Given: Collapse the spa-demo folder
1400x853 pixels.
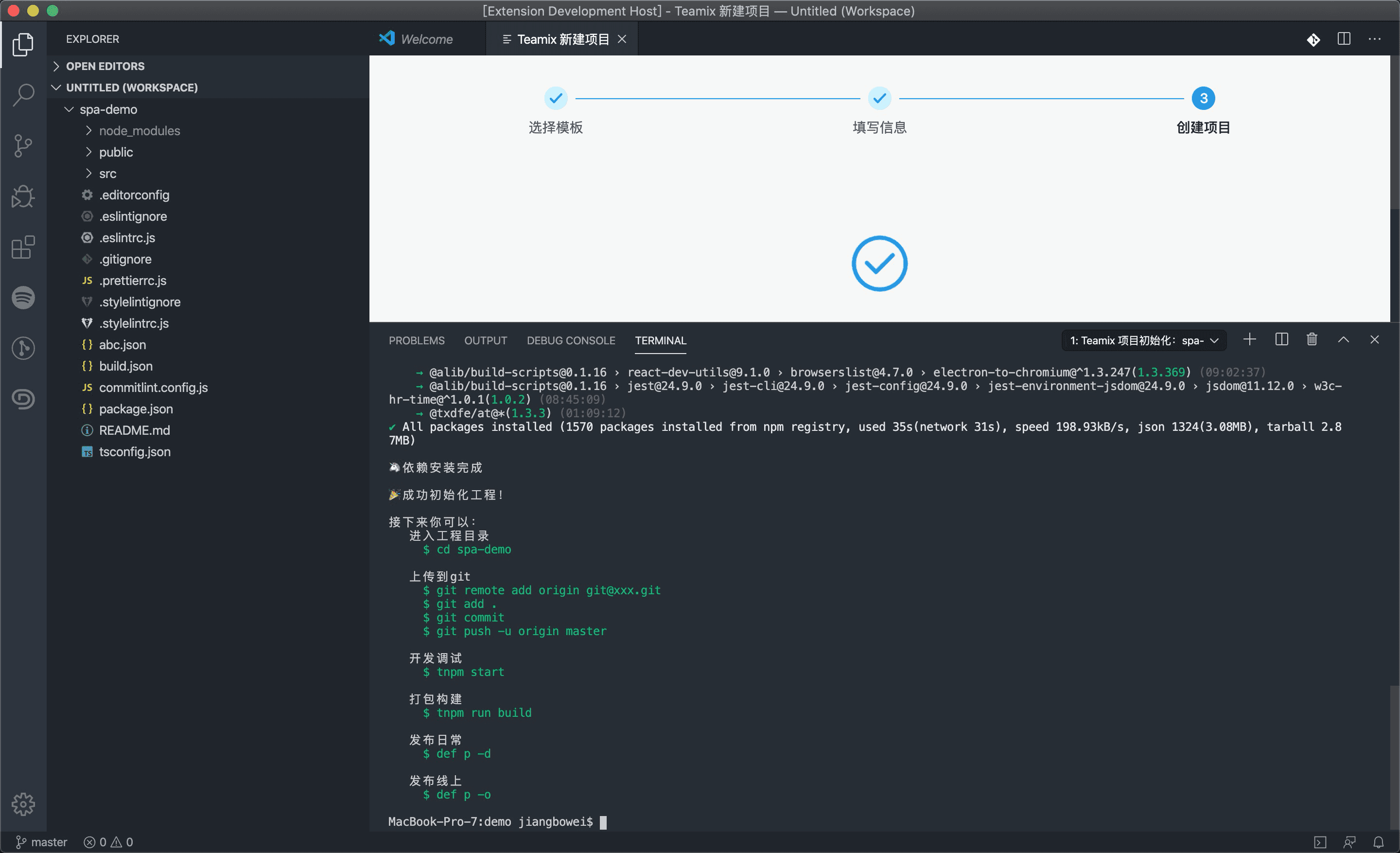Looking at the screenshot, I should [208, 109].
